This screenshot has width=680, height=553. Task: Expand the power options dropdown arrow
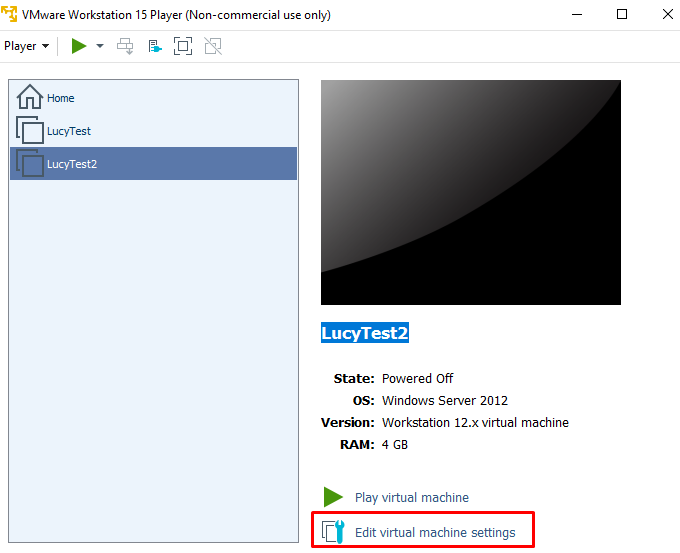[x=100, y=46]
